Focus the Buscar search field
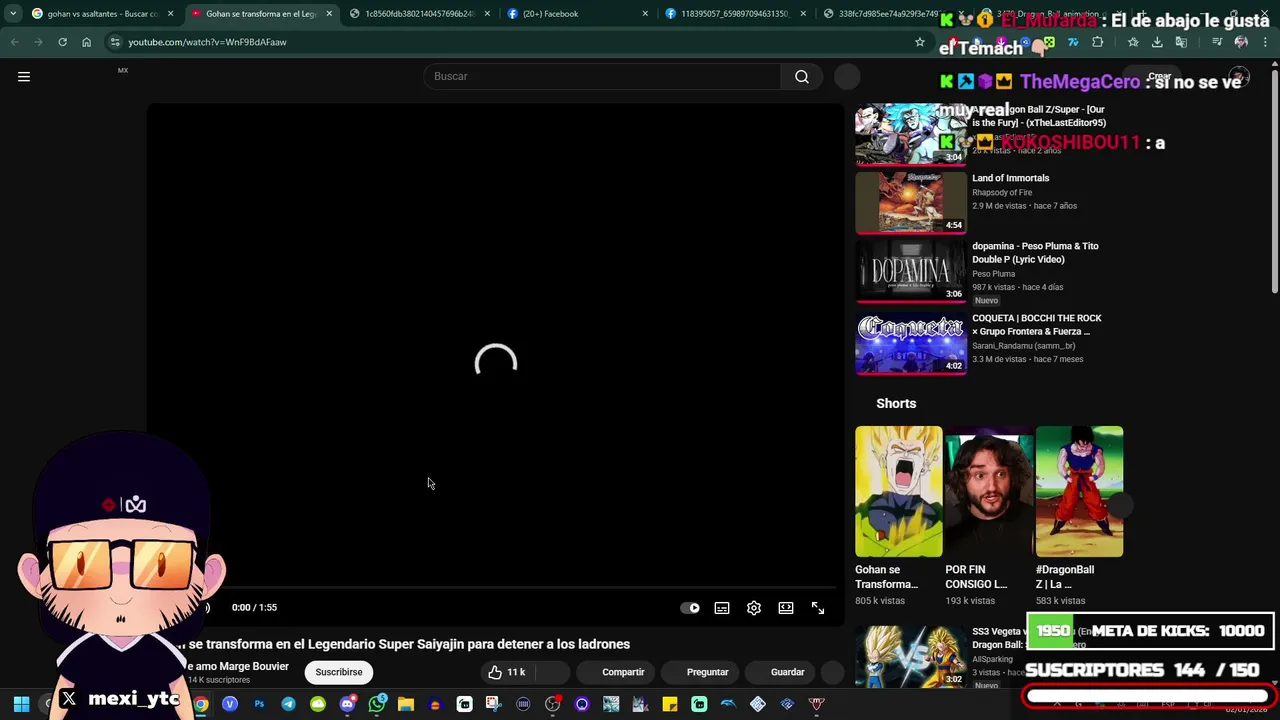The height and width of the screenshot is (720, 1280). 602,76
